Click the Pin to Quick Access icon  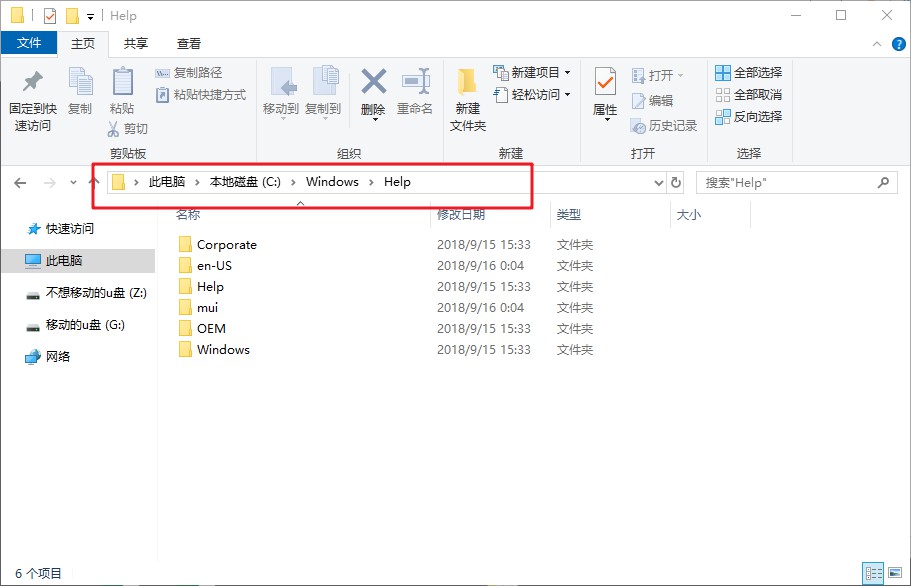pos(32,83)
